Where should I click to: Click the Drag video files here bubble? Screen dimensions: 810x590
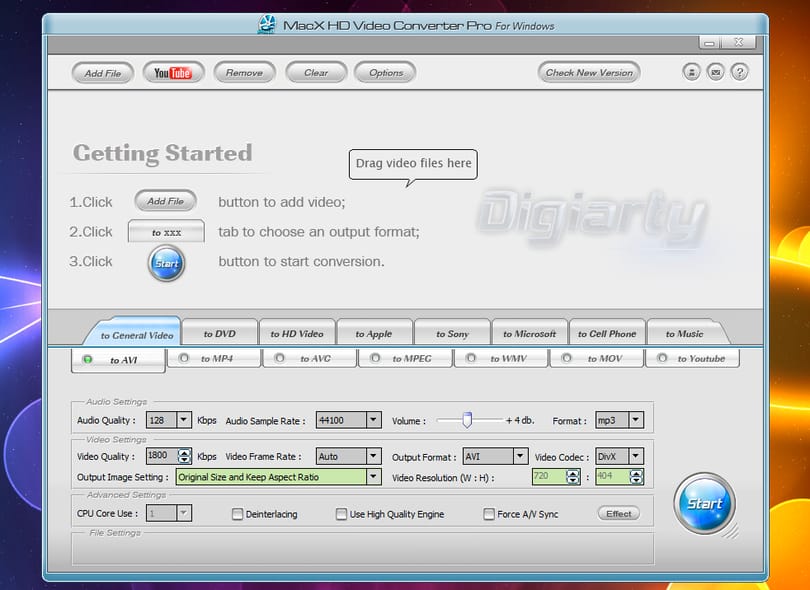pyautogui.click(x=413, y=164)
